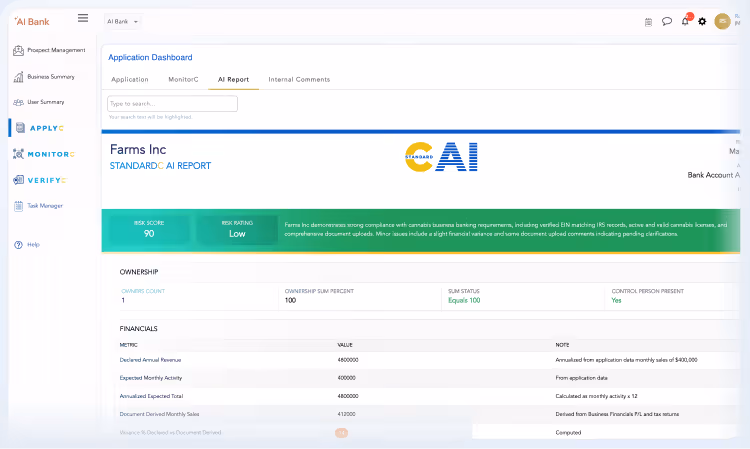Focus the 'Type to search' field
750x449 pixels.
(x=172, y=104)
